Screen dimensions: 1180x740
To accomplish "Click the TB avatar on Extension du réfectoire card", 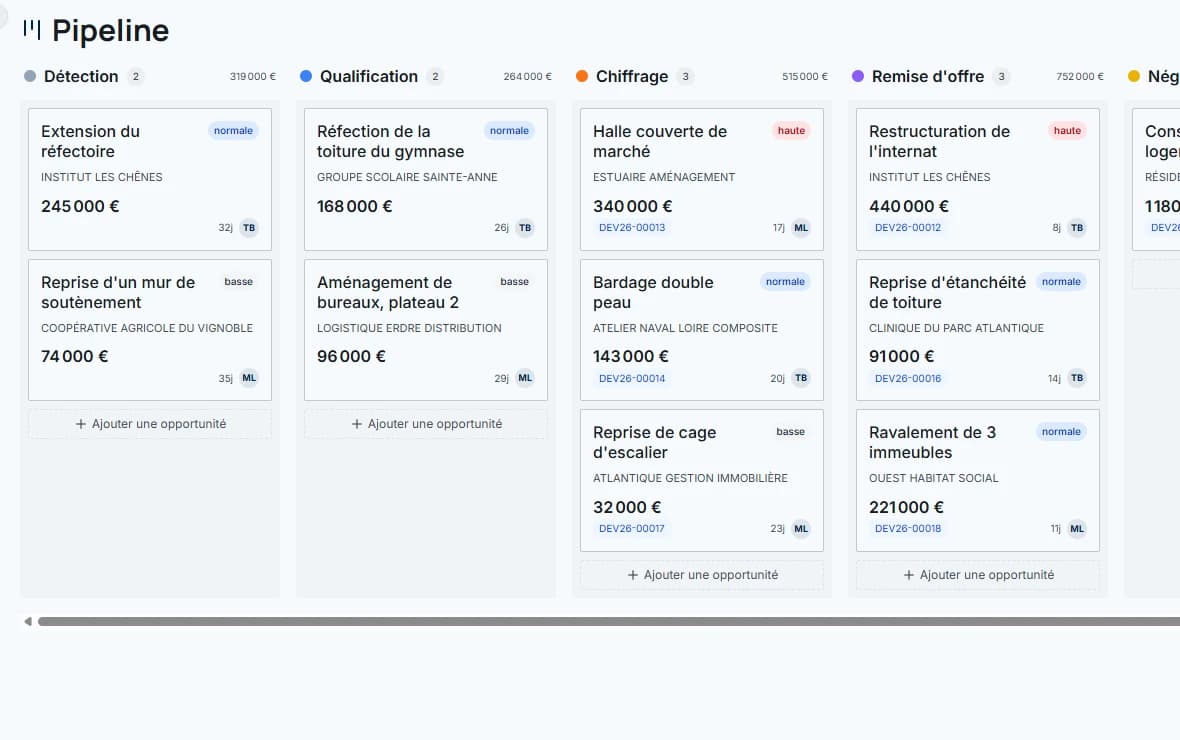I will point(249,227).
